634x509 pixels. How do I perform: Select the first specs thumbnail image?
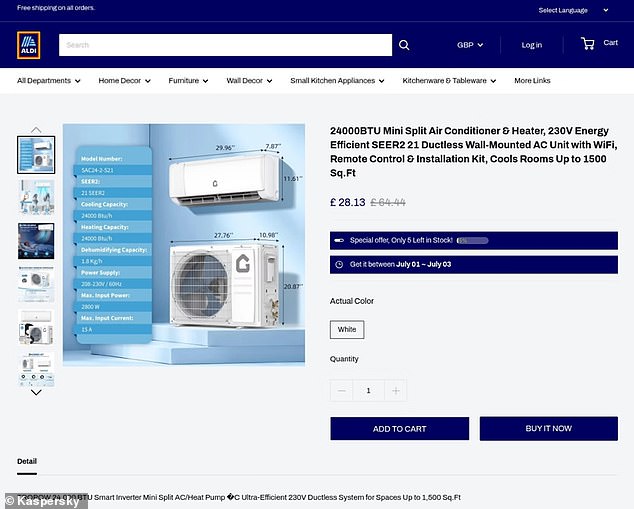coord(36,155)
